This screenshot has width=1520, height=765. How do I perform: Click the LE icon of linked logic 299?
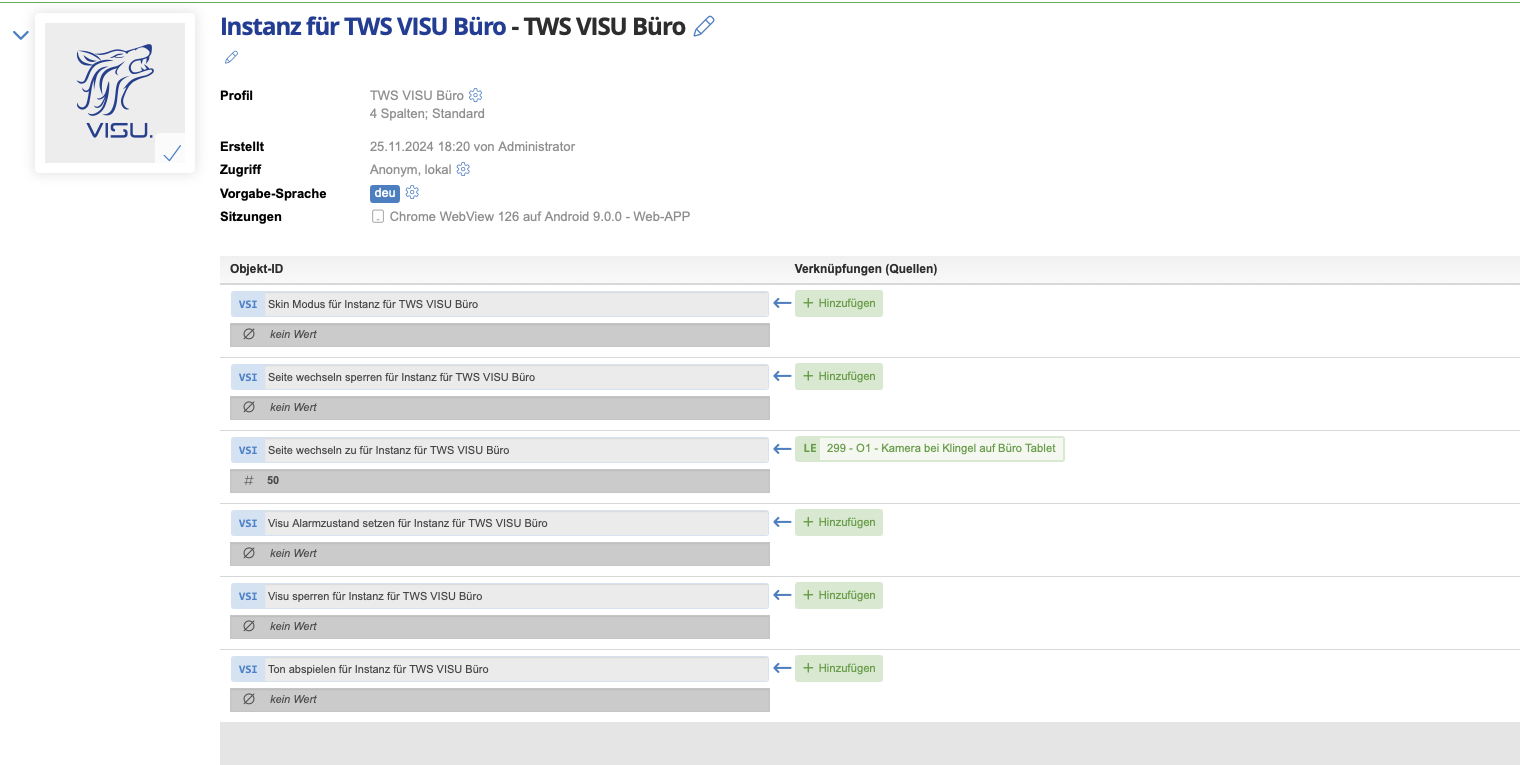(809, 449)
